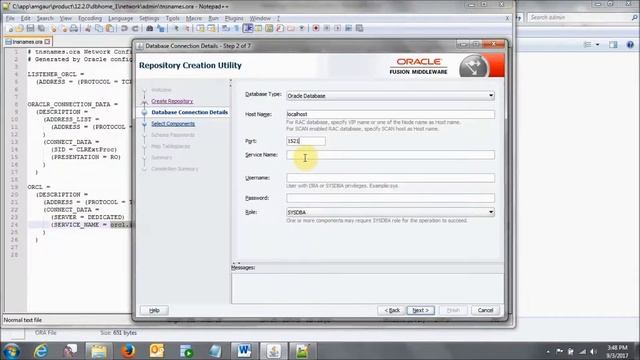Image resolution: width=640 pixels, height=360 pixels.
Task: Click the Zoom In icon in Notepad++
Action: click(x=176, y=28)
